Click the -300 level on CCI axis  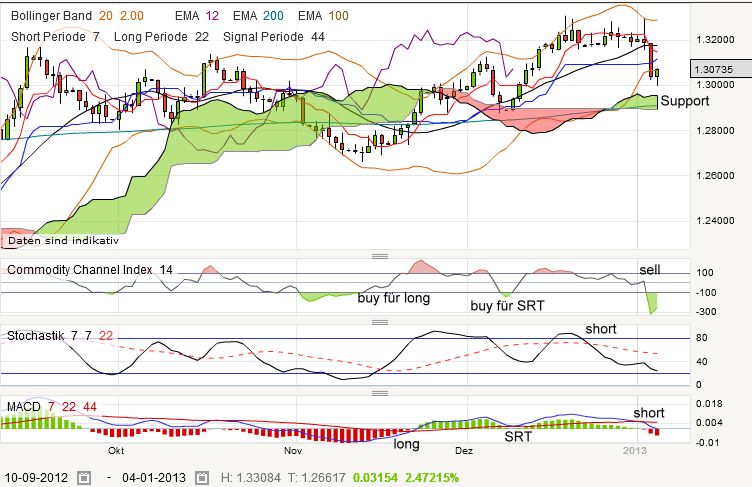pos(705,311)
